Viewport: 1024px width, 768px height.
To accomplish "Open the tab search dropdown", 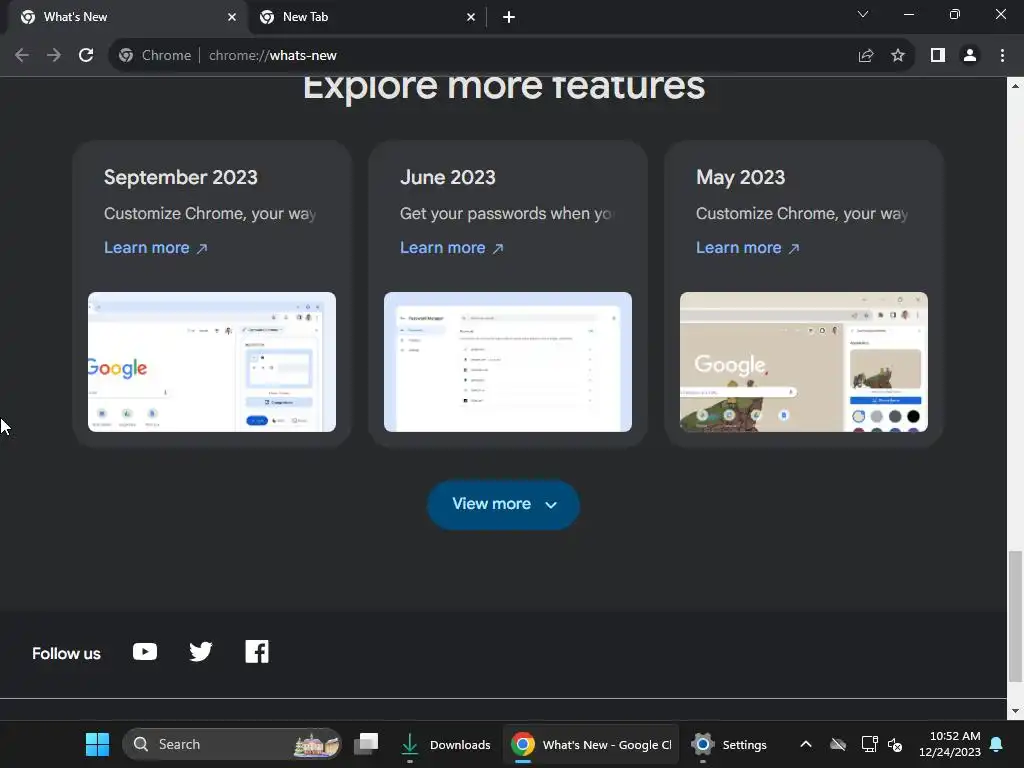I will 863,14.
